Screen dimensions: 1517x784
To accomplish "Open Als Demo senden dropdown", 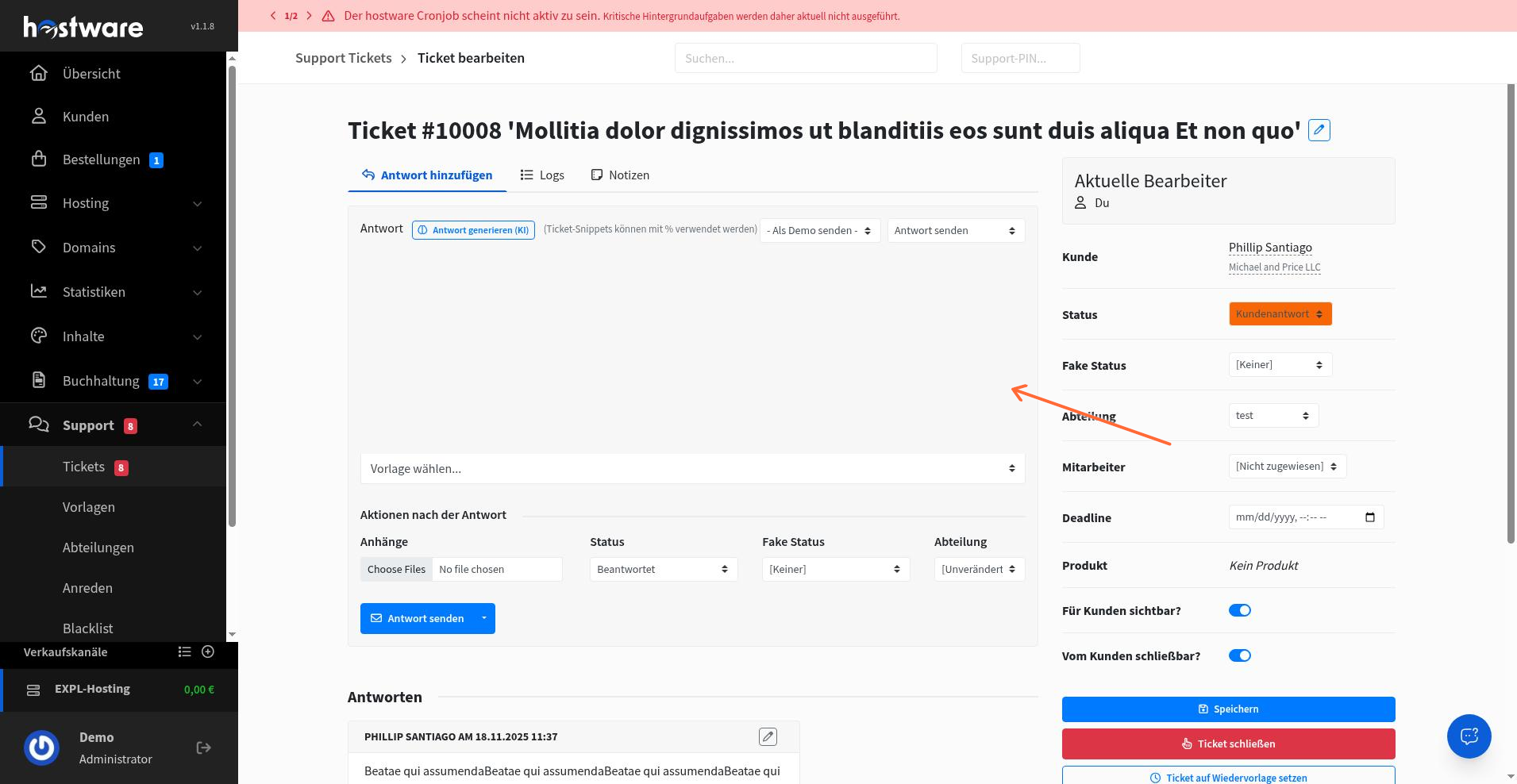I will [x=820, y=230].
